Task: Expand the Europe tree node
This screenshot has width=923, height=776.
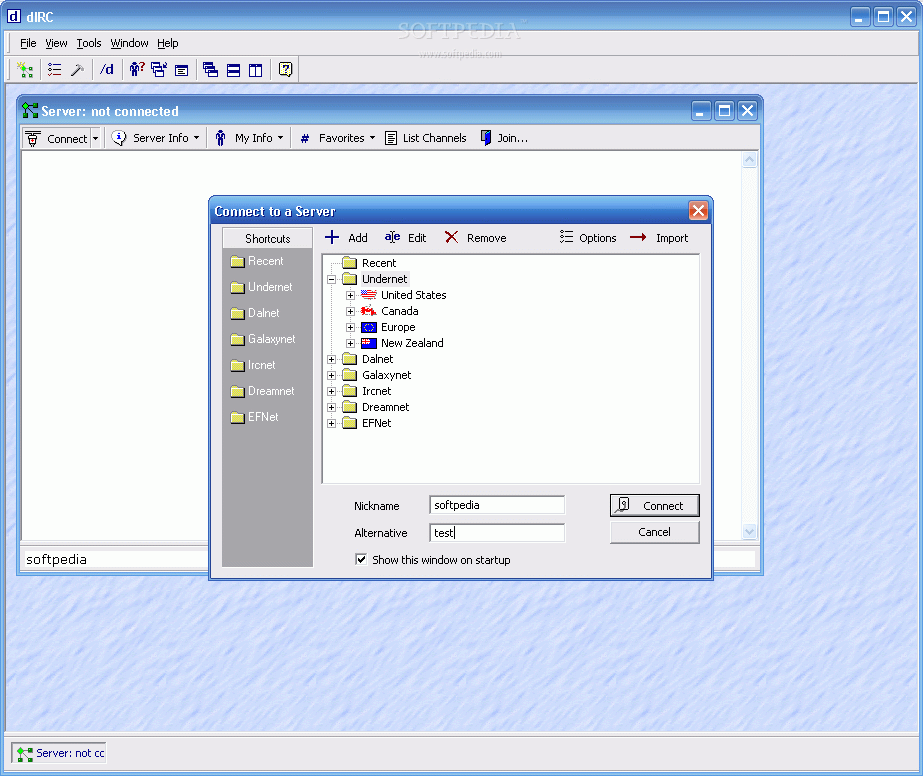Action: tap(350, 327)
